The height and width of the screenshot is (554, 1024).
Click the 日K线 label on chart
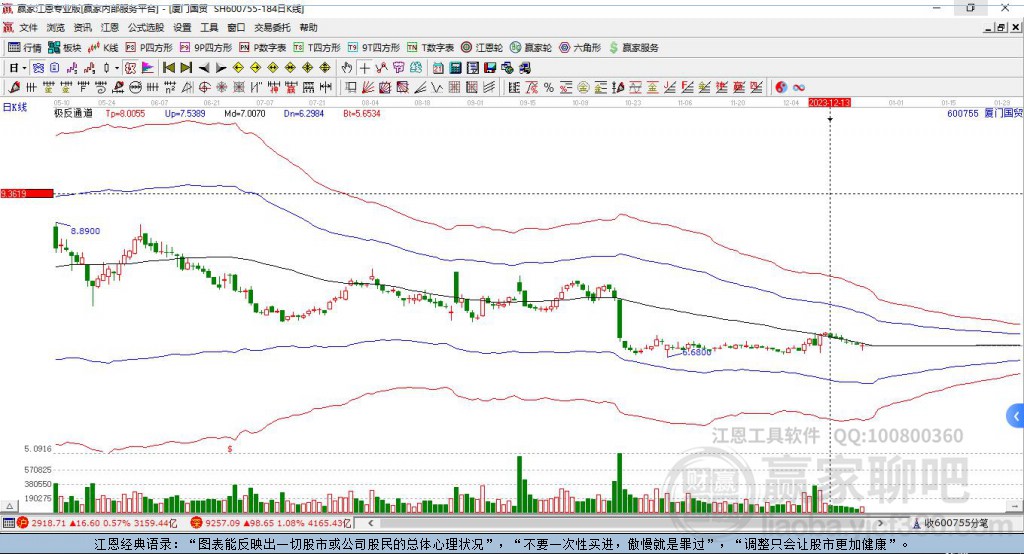15,106
